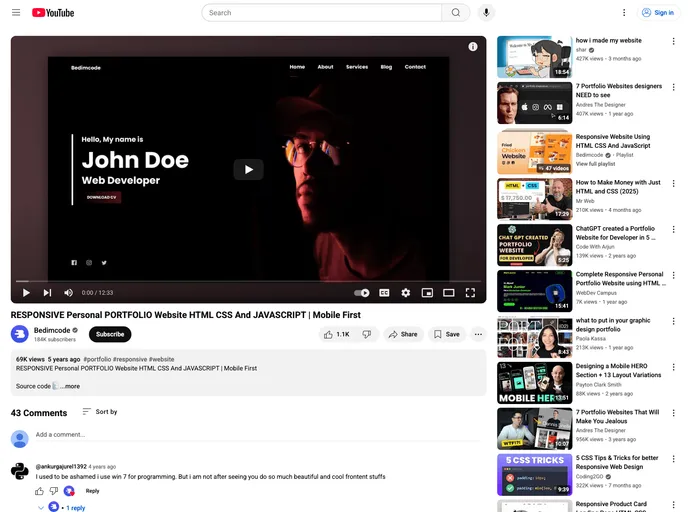The width and height of the screenshot is (688, 512).
Task: Open player settings gear icon
Action: [405, 293]
